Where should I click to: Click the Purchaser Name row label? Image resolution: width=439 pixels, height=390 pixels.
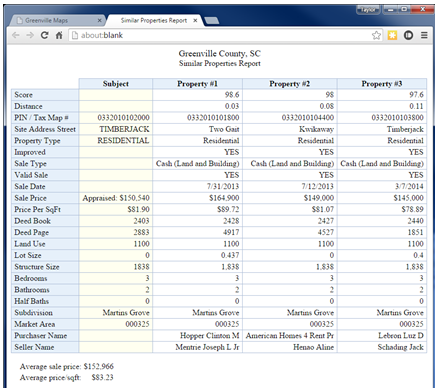(41, 336)
